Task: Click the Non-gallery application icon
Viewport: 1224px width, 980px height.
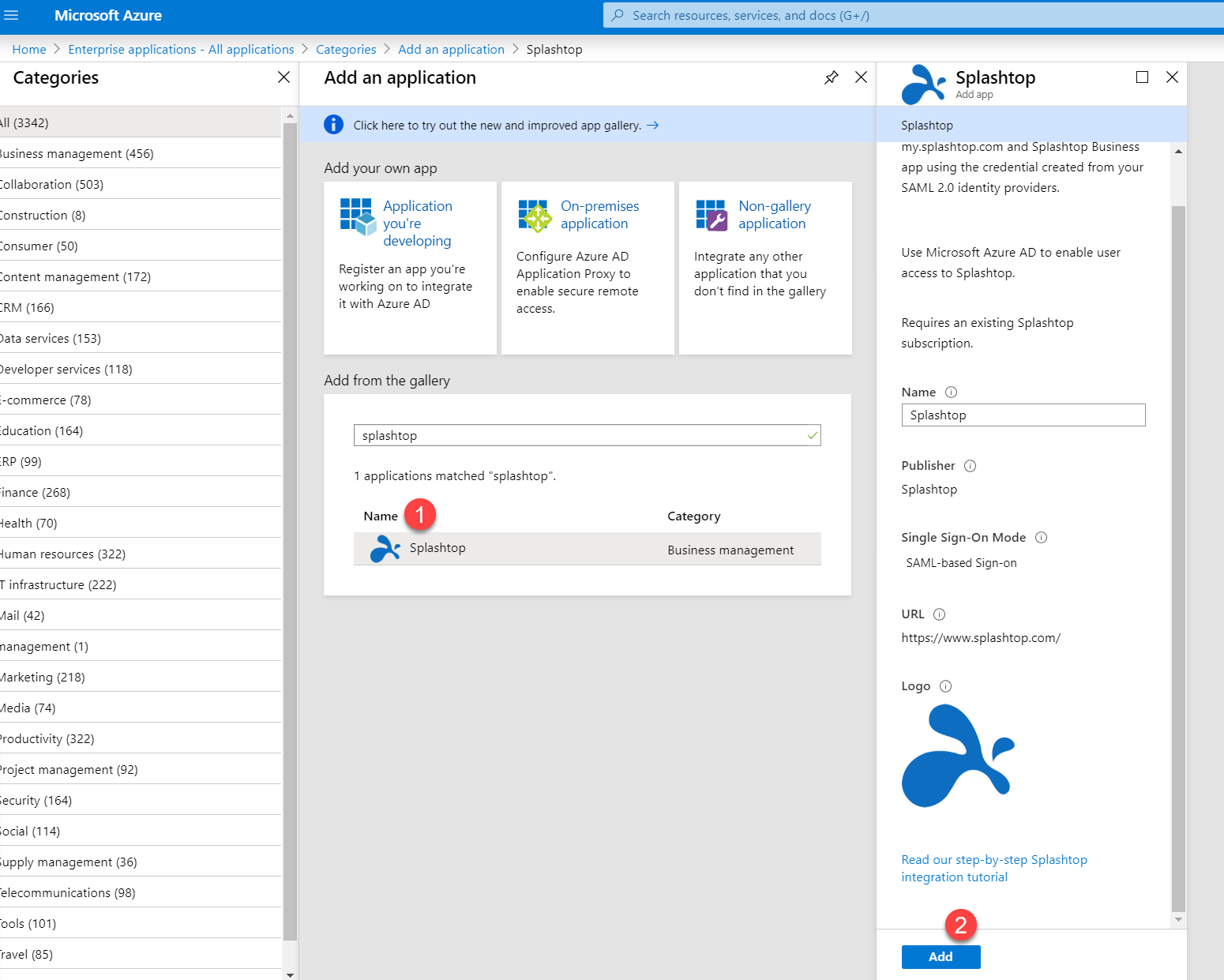Action: click(x=711, y=215)
